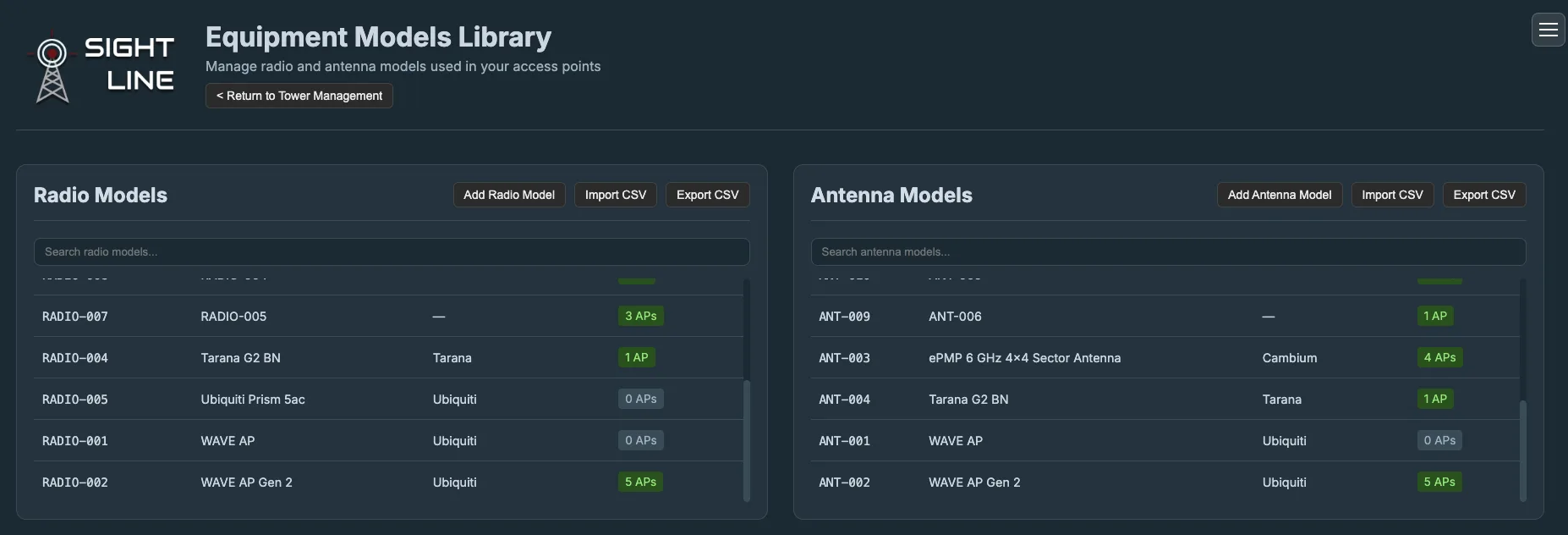Image resolution: width=1568 pixels, height=535 pixels.
Task: Click the Antenna Models list scrollbar
Action: (x=1523, y=450)
